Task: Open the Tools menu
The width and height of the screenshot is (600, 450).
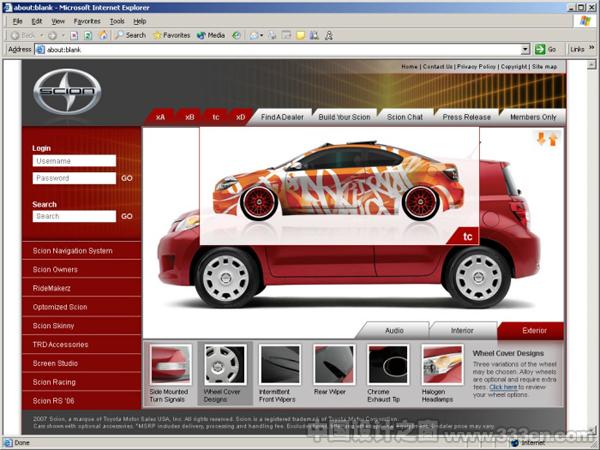Action: (117, 21)
